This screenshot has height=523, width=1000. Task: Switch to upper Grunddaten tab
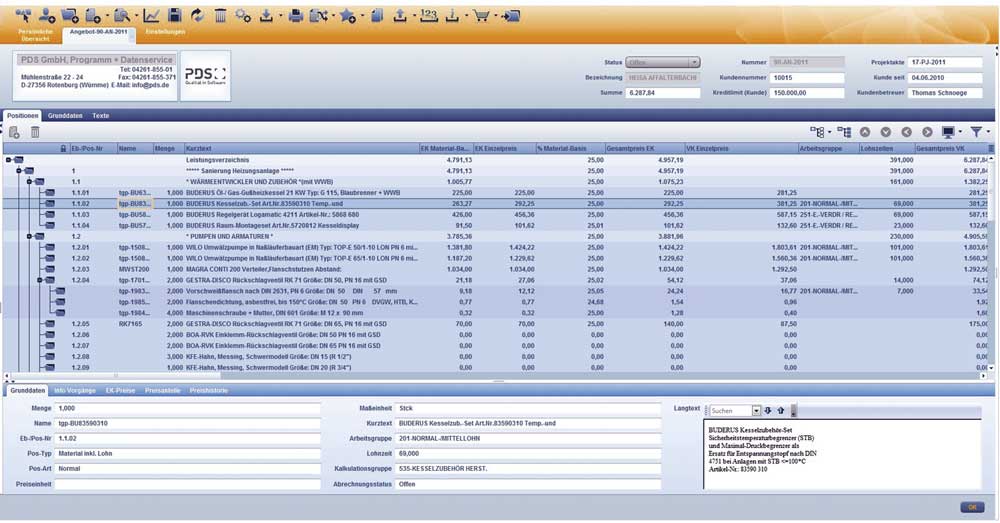click(x=65, y=116)
